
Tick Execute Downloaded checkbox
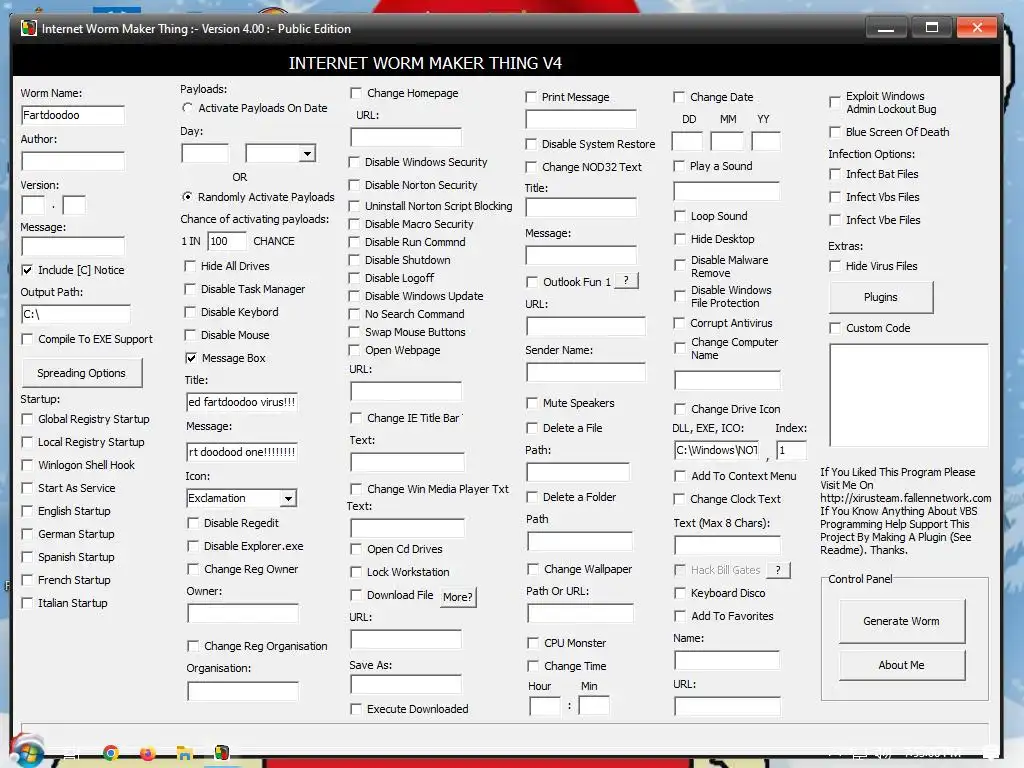(356, 709)
